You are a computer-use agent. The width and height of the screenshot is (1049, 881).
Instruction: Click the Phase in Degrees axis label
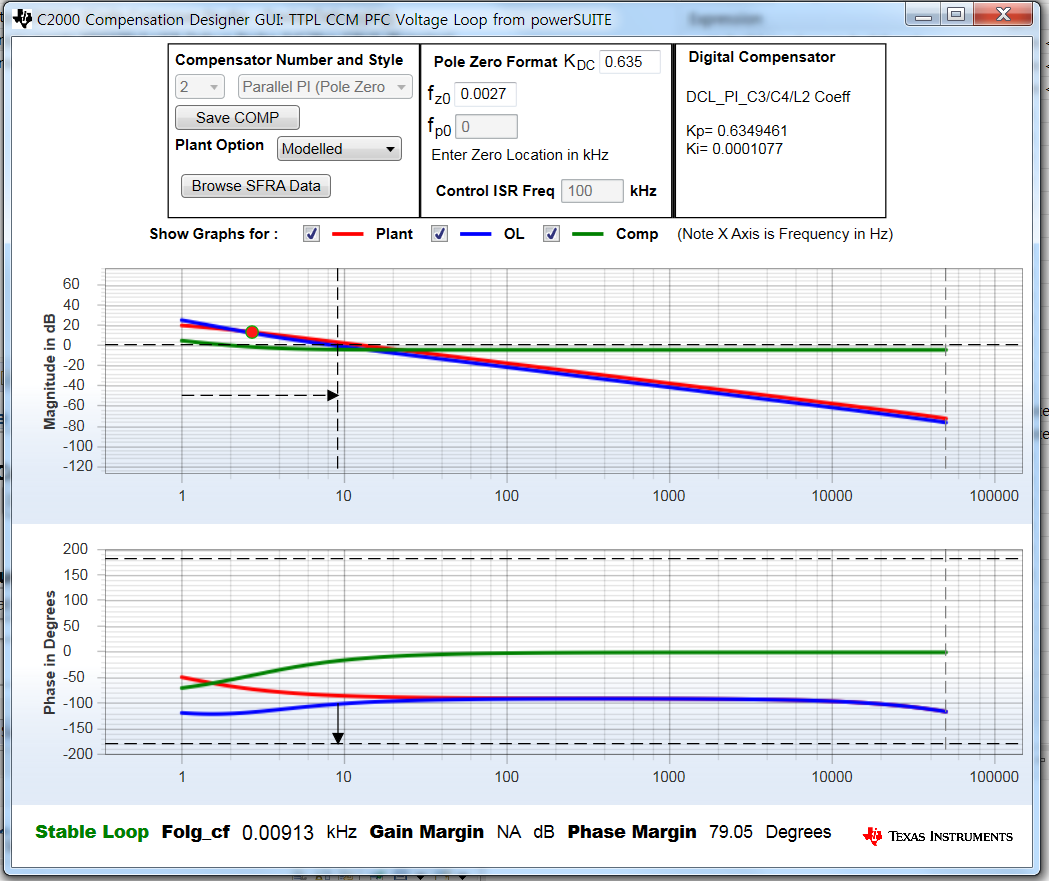click(x=50, y=652)
